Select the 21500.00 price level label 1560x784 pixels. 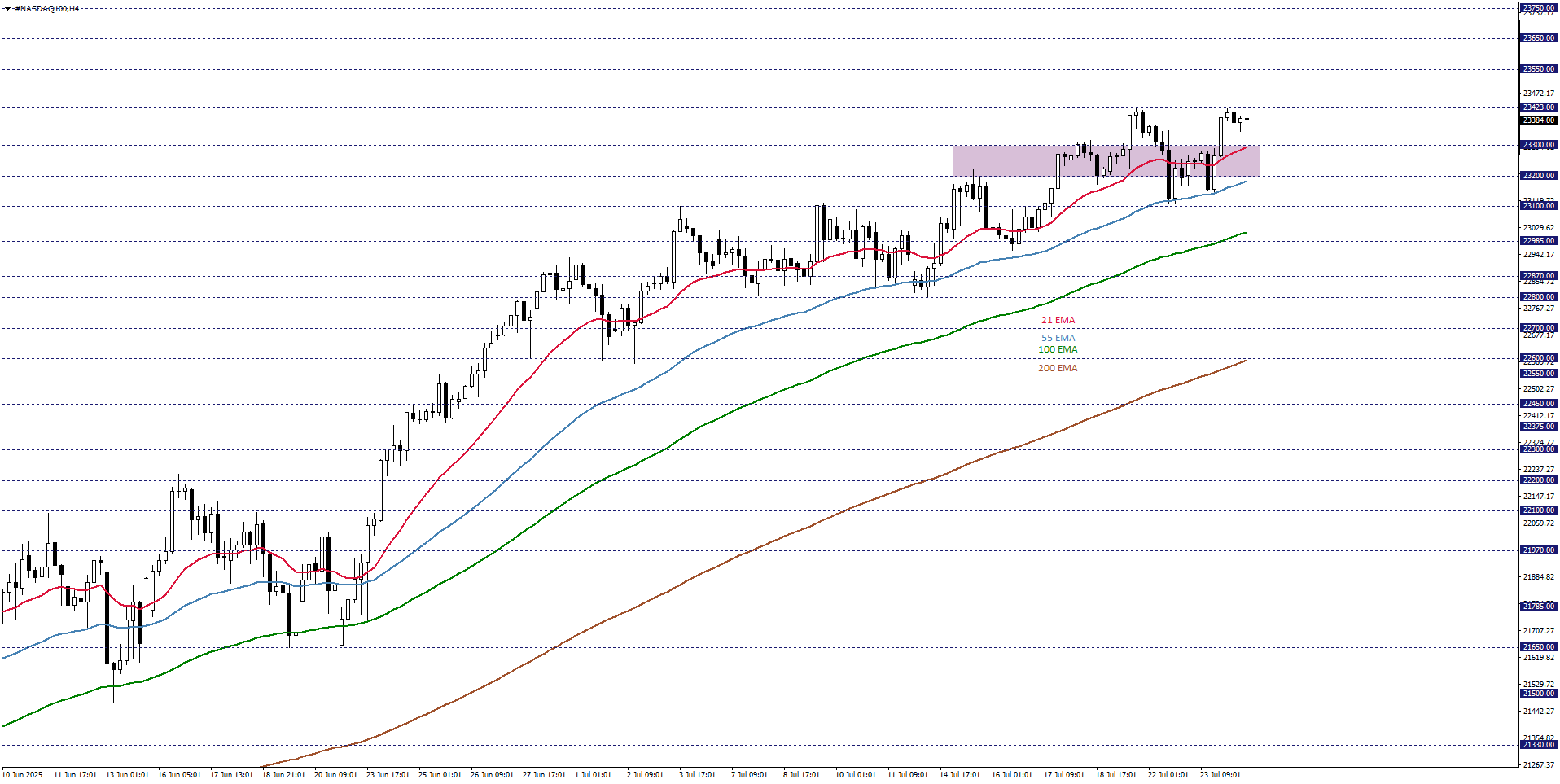click(1538, 694)
